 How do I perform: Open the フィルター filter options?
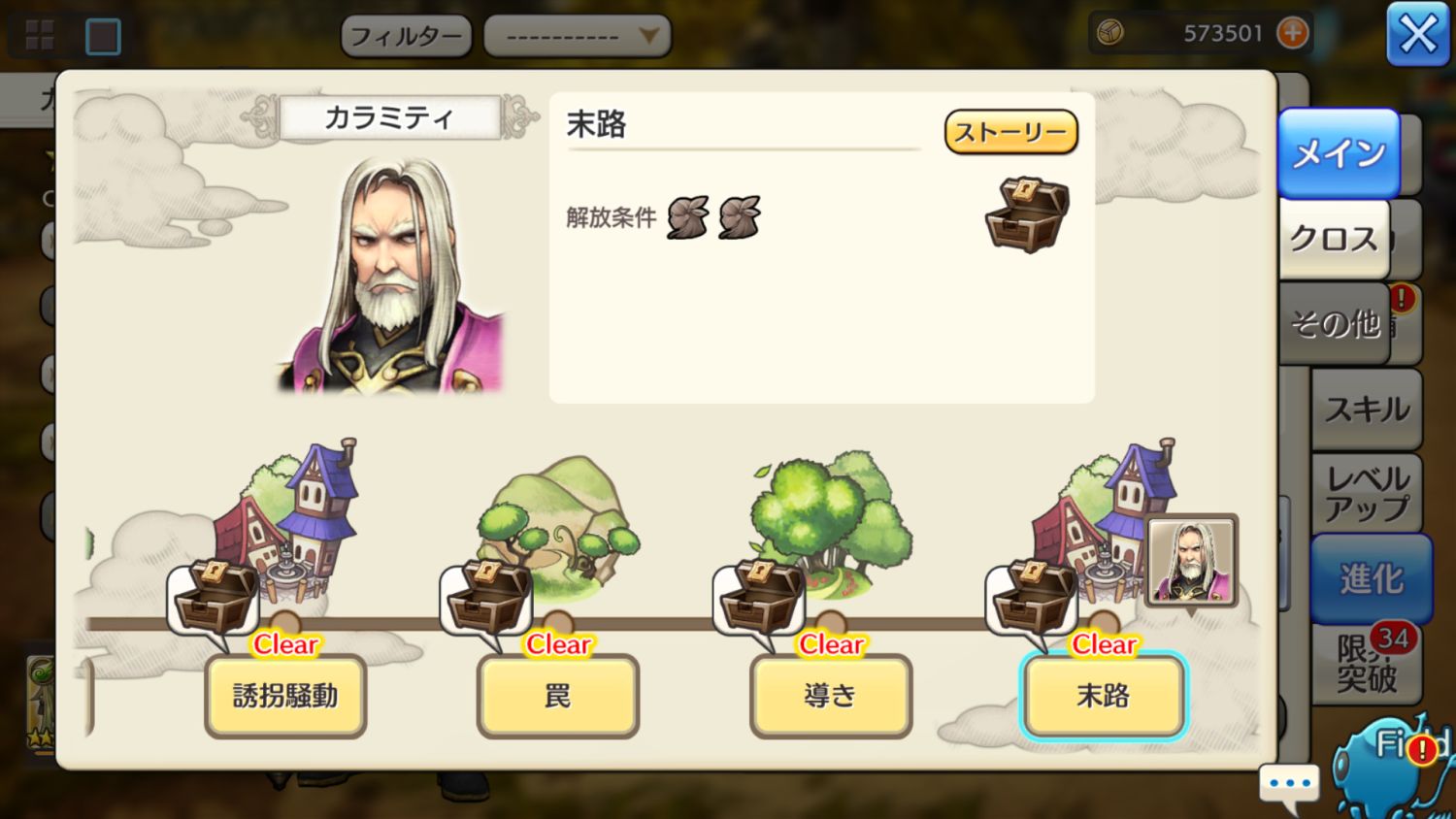tap(406, 37)
